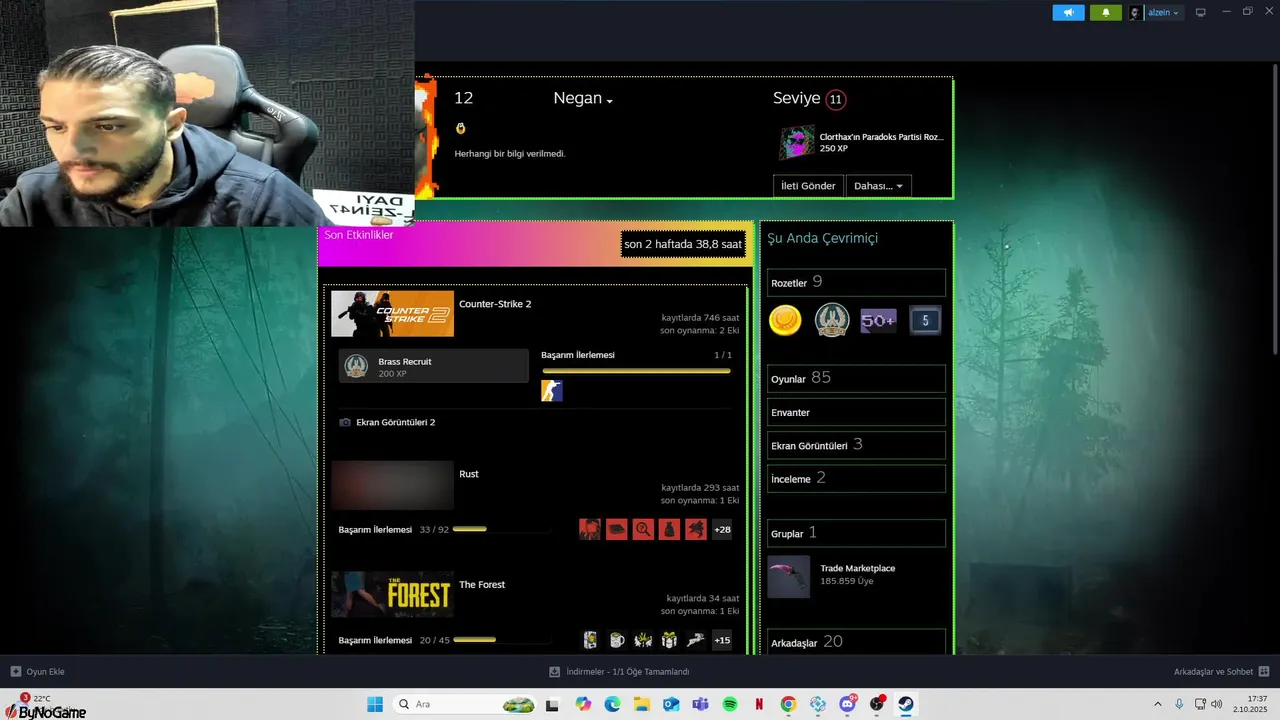Viewport: 1280px width, 720px height.
Task: Open the Envanter inventory link
Action: [856, 412]
